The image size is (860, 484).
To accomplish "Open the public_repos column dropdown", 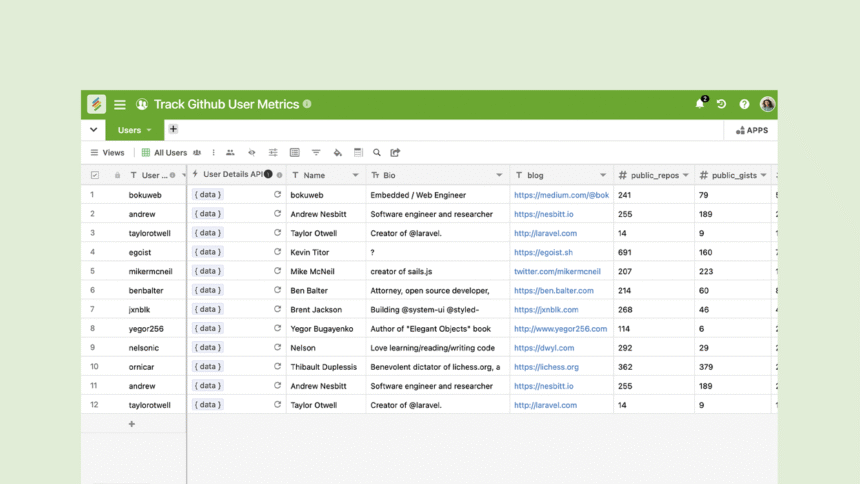I will (686, 175).
